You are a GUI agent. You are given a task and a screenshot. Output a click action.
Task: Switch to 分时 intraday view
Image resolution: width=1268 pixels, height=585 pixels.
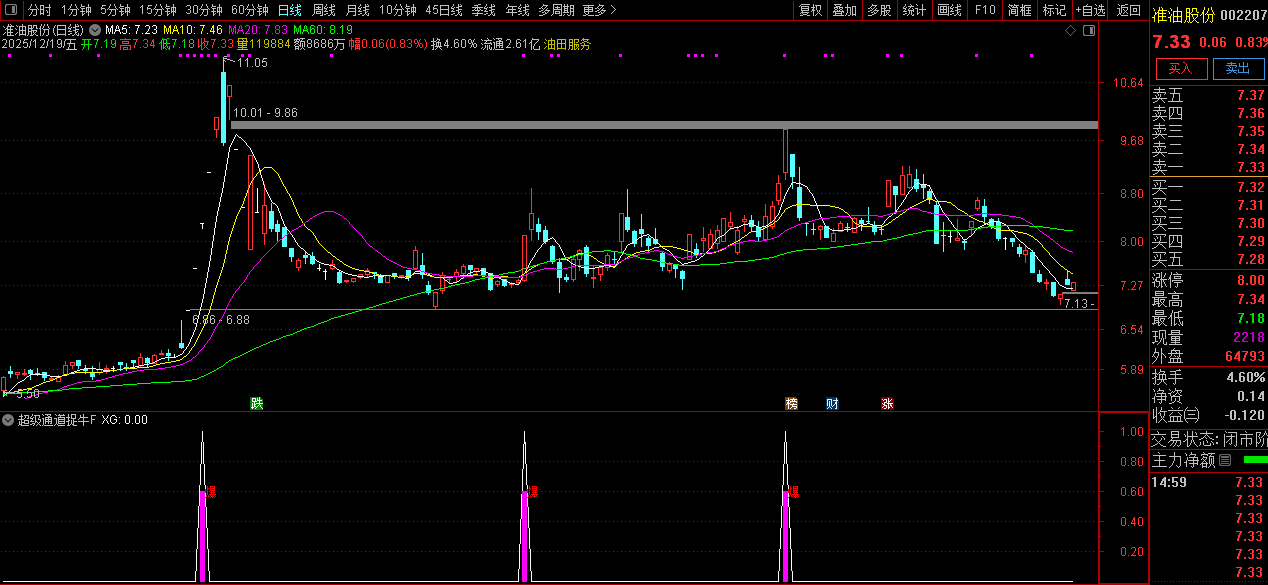click(39, 10)
